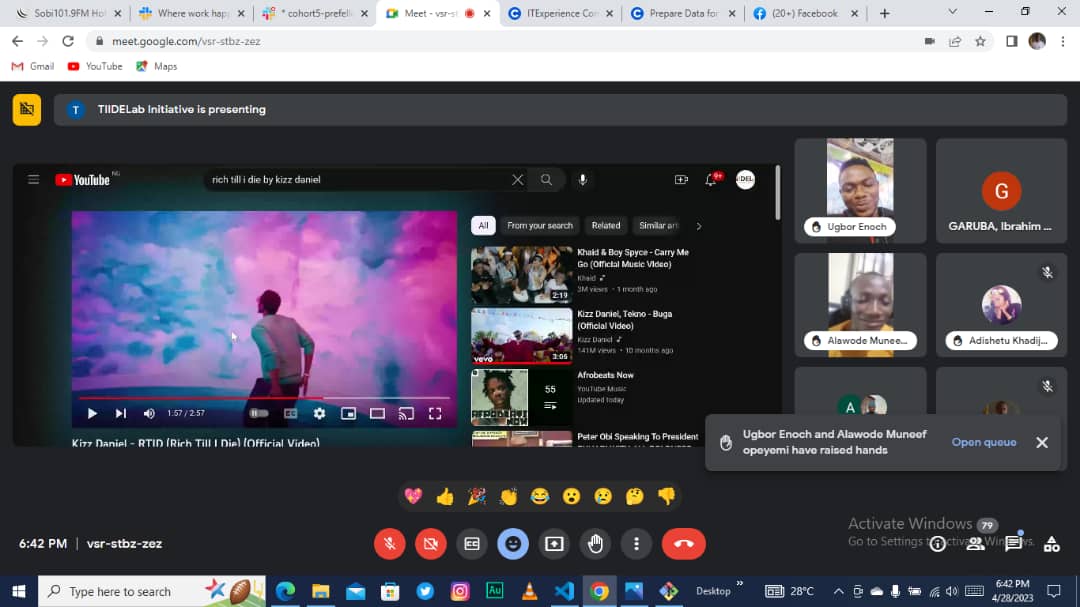This screenshot has width=1080, height=607.
Task: Switch to cohort5-prefell browser tab
Action: (x=315, y=13)
